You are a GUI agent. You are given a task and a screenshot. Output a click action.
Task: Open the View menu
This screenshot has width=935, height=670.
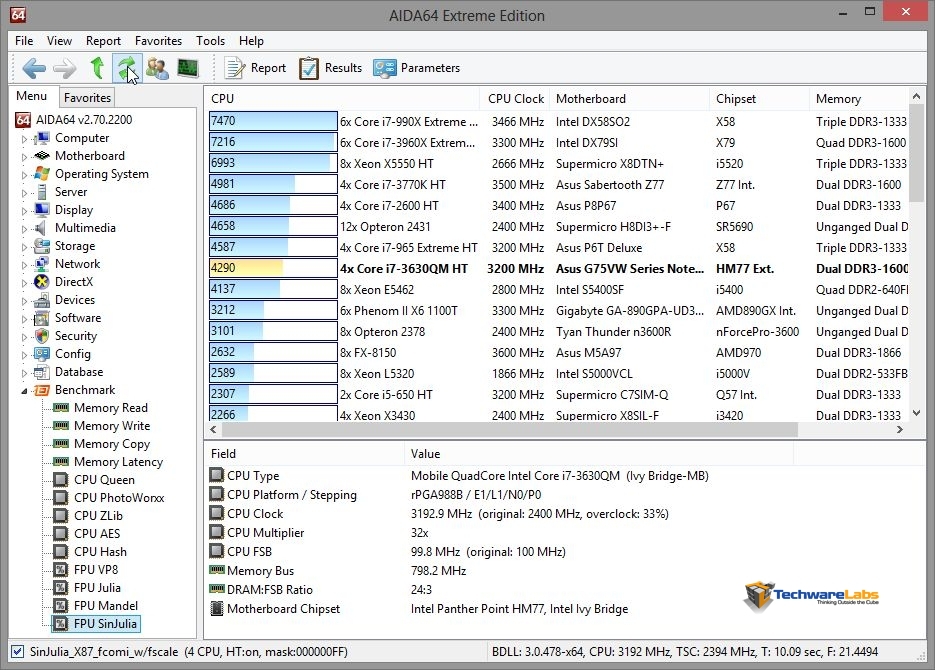[x=59, y=41]
